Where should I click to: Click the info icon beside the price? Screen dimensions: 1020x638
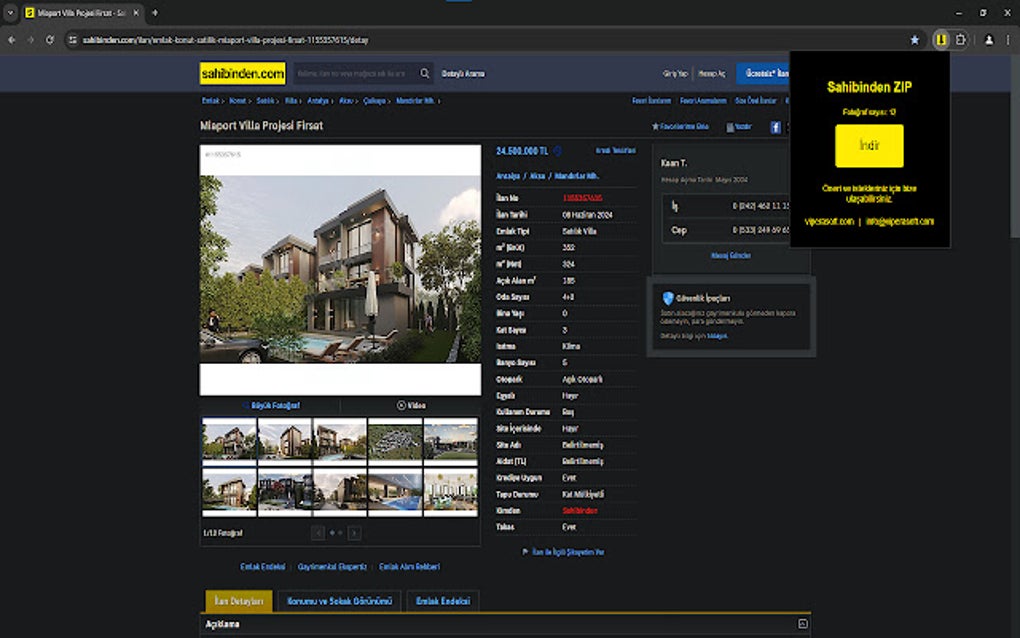pyautogui.click(x=557, y=151)
